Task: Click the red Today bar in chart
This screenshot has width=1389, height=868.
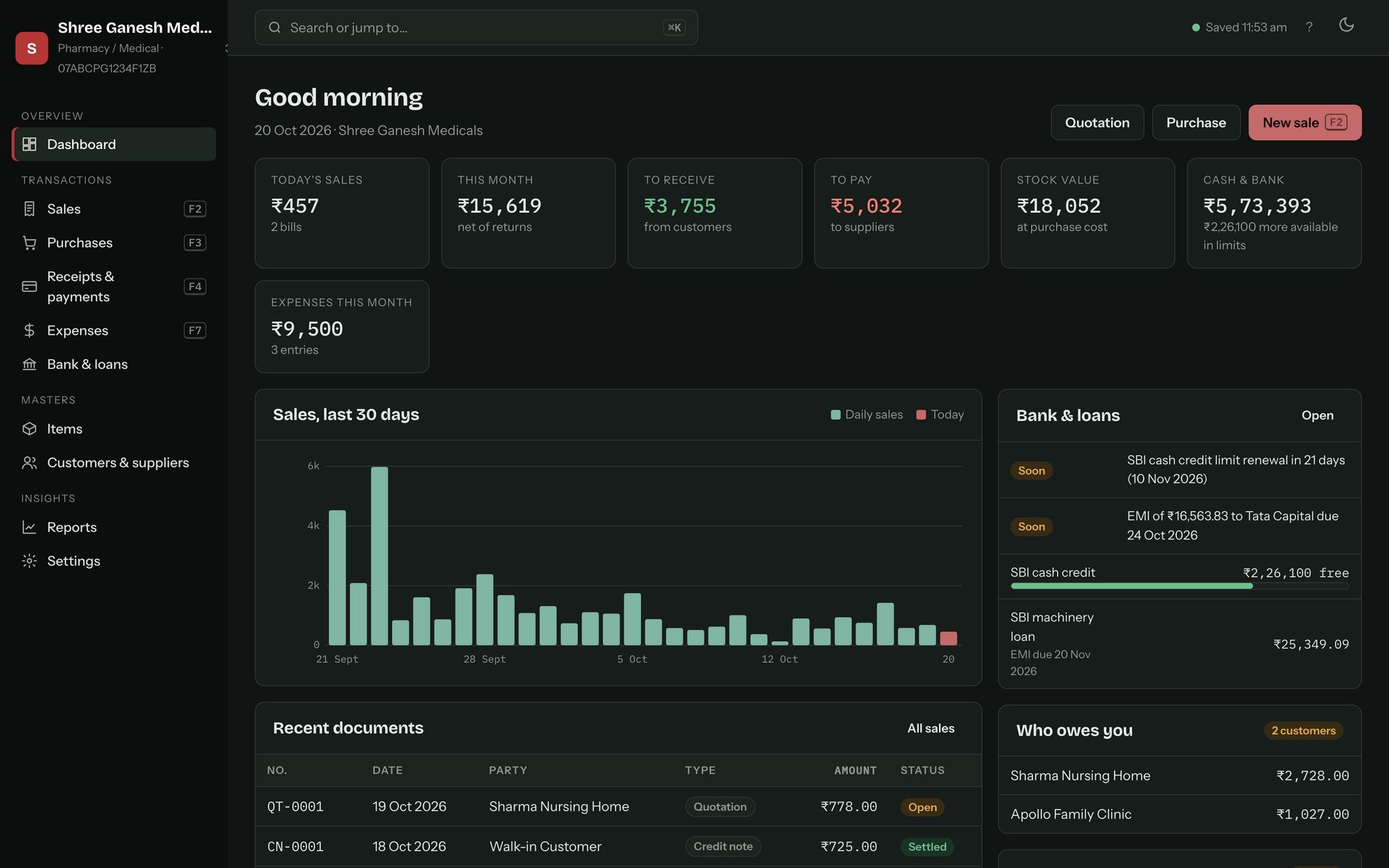Action: coord(948,638)
